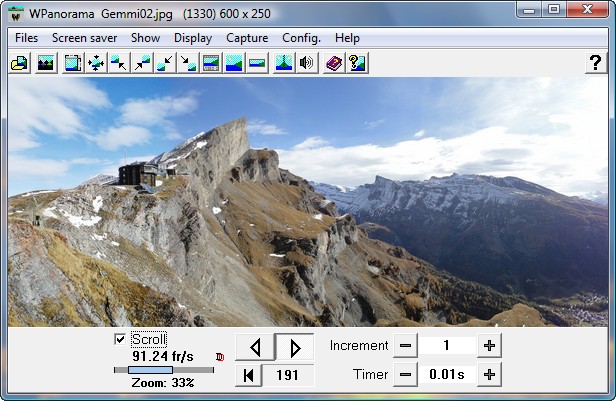
Task: Click the small wide strip display icon
Action: pyautogui.click(x=257, y=63)
